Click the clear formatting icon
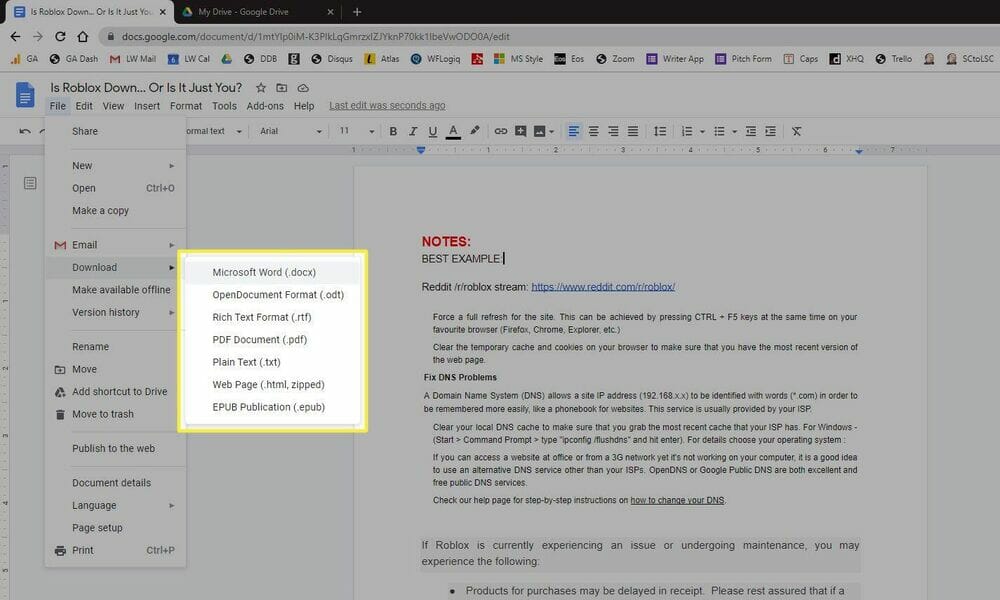The image size is (1000, 600). (797, 131)
